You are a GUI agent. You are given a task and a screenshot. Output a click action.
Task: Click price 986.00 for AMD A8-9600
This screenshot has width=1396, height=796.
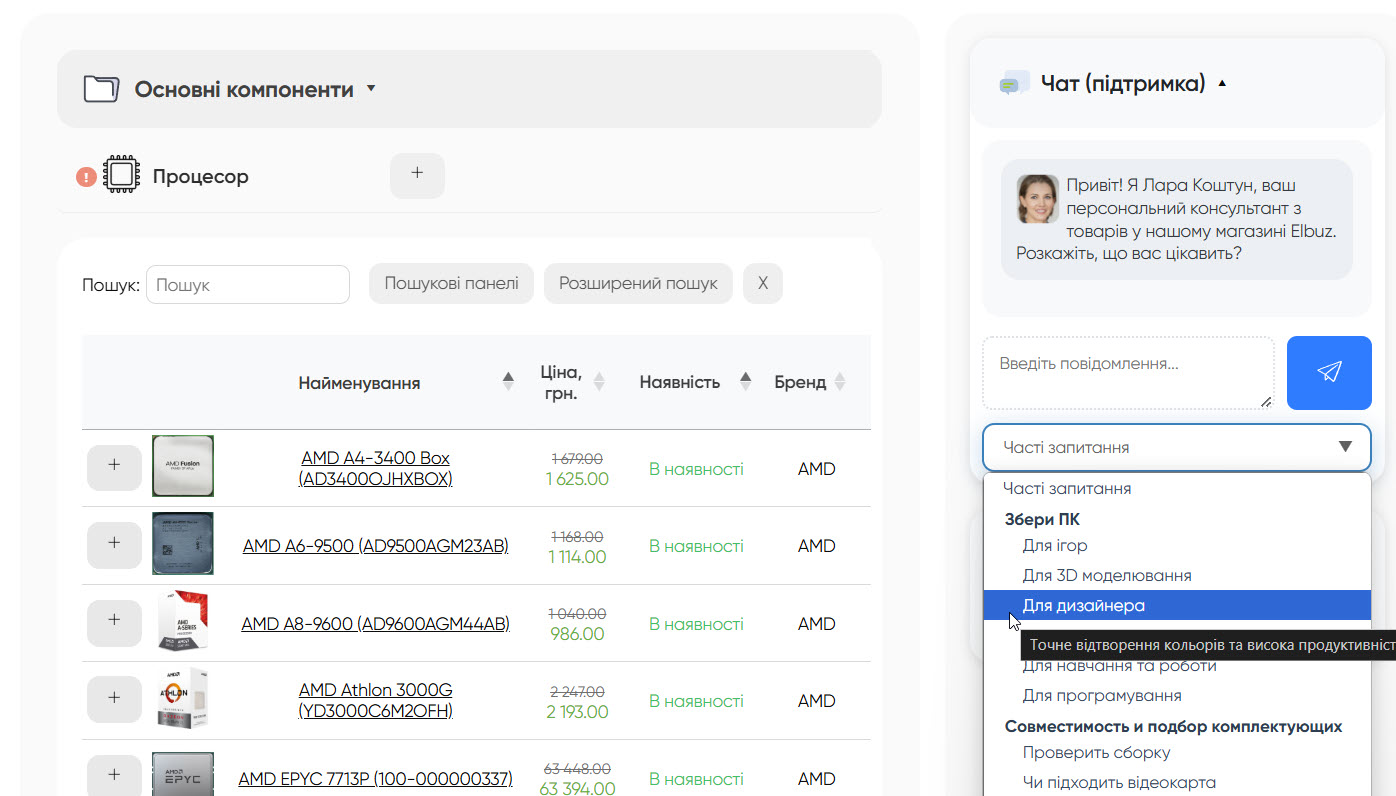coord(577,634)
